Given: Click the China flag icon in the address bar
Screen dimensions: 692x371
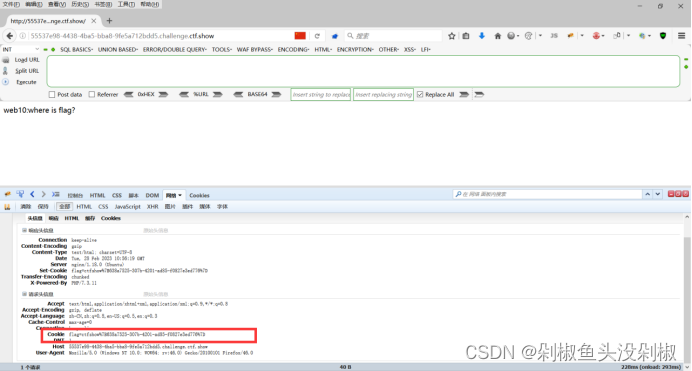Looking at the screenshot, I should [x=300, y=36].
